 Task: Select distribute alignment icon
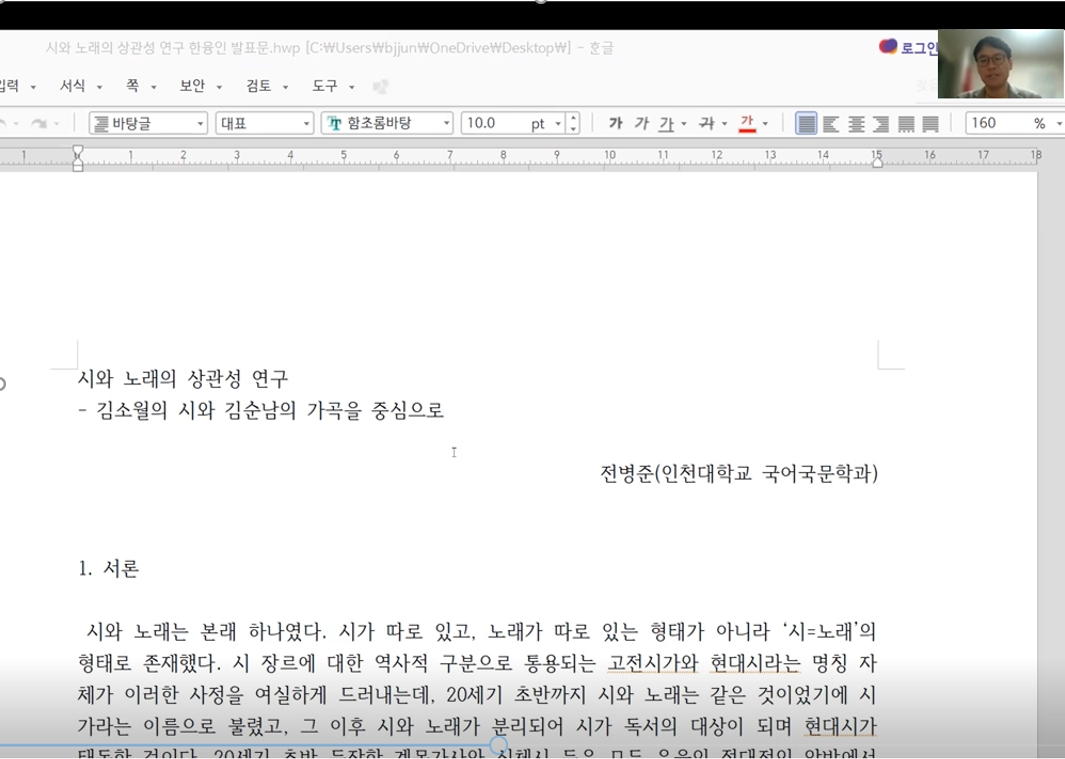[x=906, y=123]
